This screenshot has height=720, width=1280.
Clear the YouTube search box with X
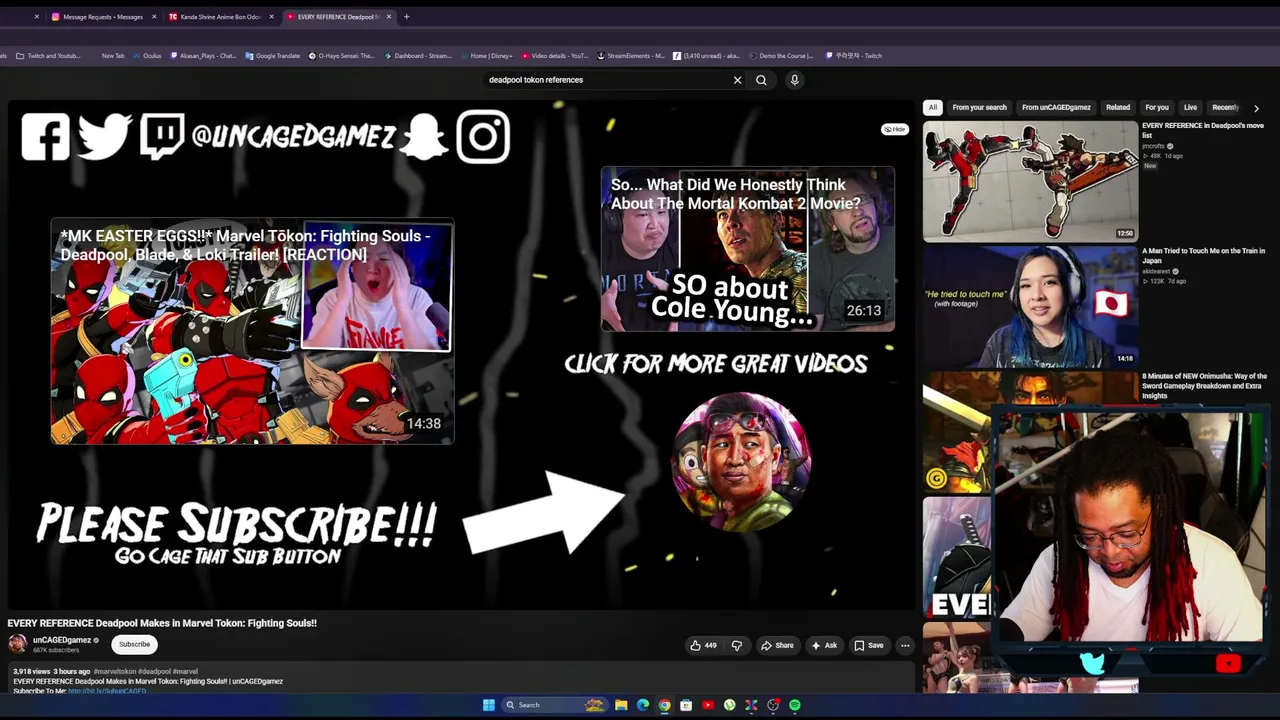(738, 80)
